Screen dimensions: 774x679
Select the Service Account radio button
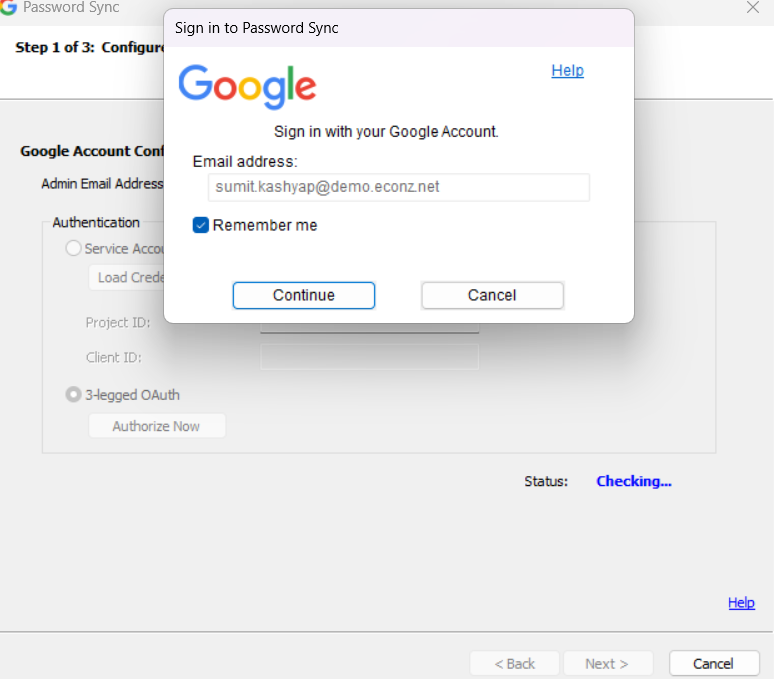pos(73,248)
